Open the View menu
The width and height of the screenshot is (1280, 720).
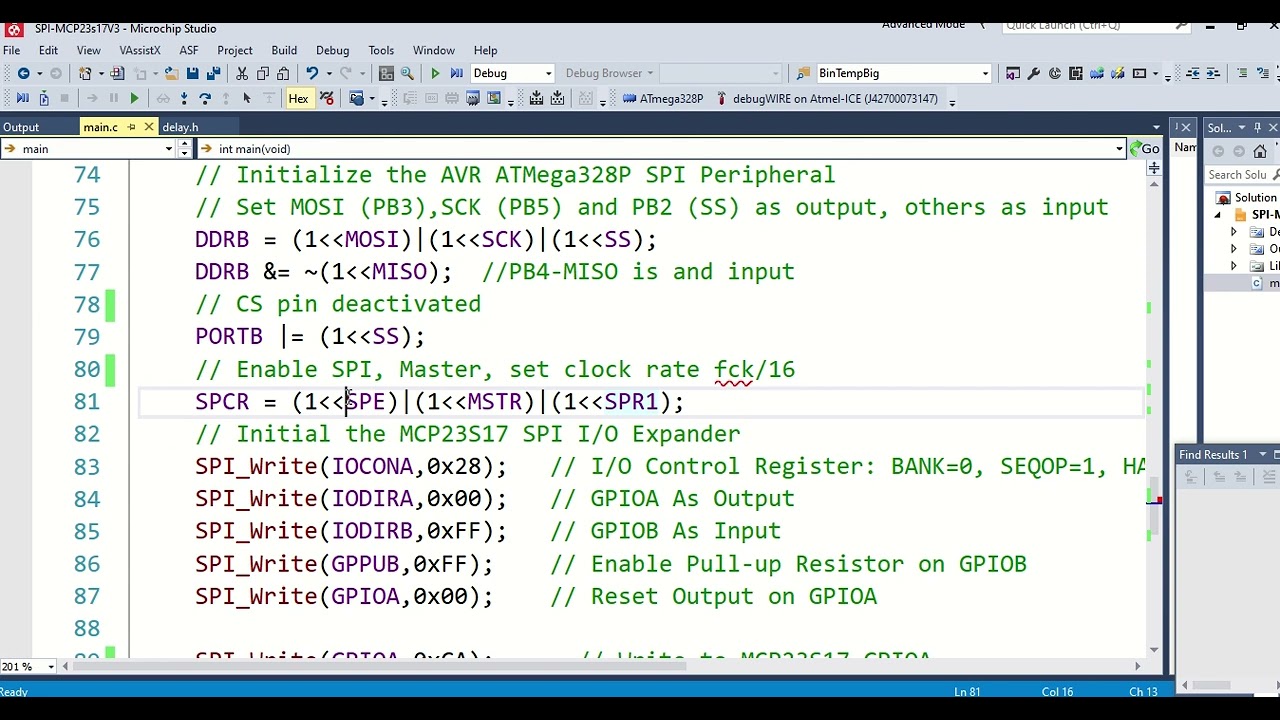pyautogui.click(x=88, y=50)
